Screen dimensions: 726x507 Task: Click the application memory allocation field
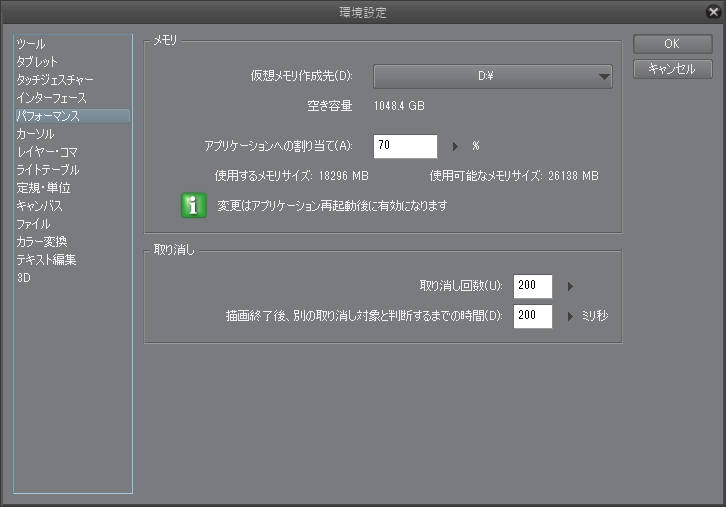405,146
